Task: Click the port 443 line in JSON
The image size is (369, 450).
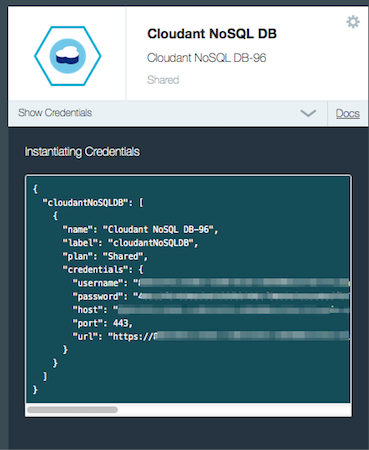Action: pos(103,323)
